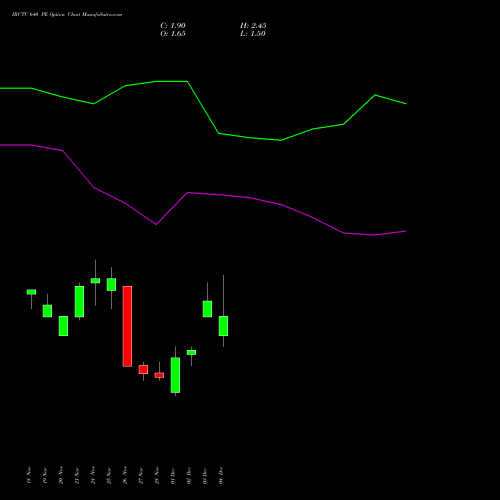
Task: Select the first green candlestick on 18 Nov
Action: (31, 292)
